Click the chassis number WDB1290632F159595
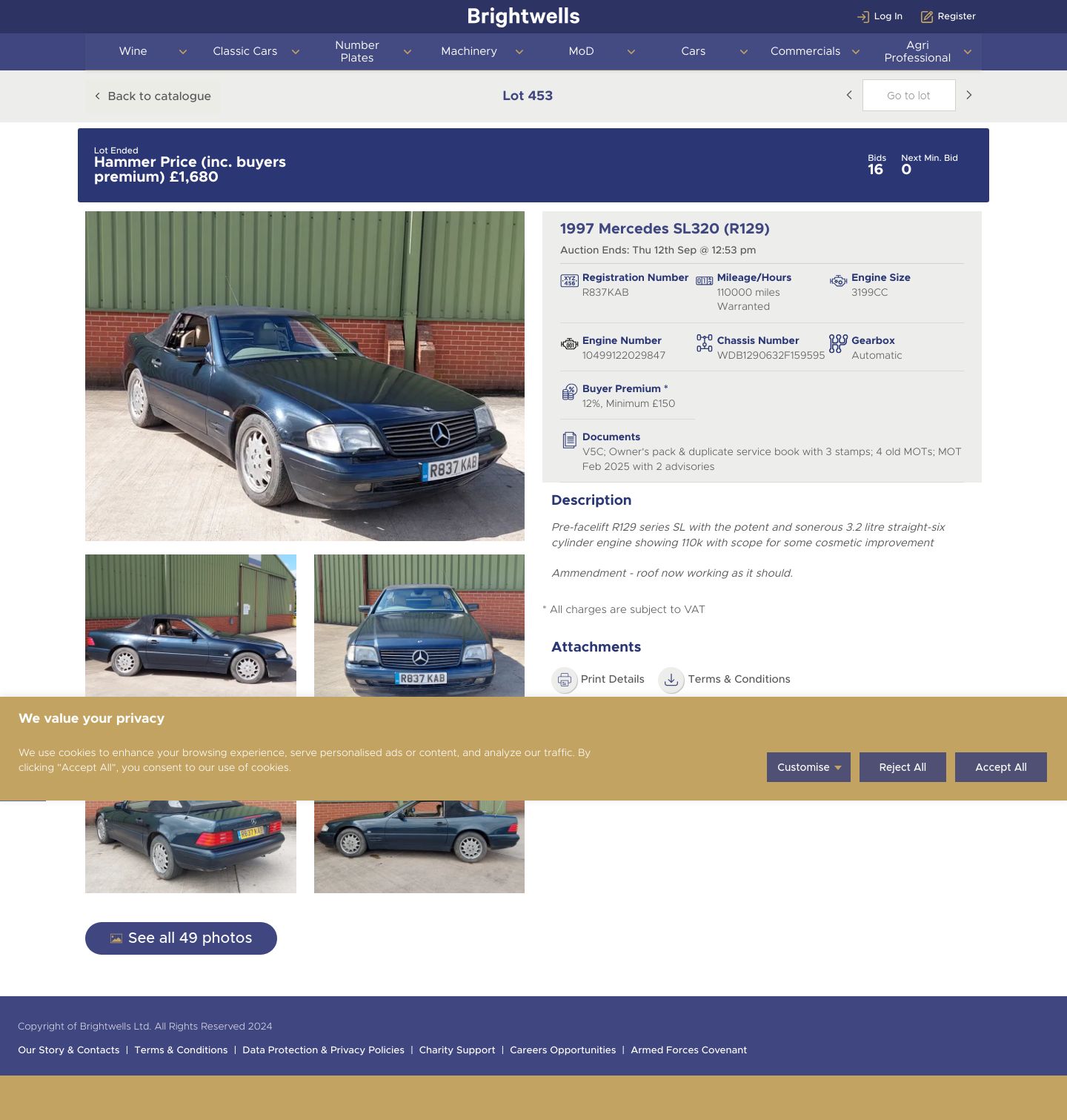Viewport: 1067px width, 1120px height. (771, 356)
